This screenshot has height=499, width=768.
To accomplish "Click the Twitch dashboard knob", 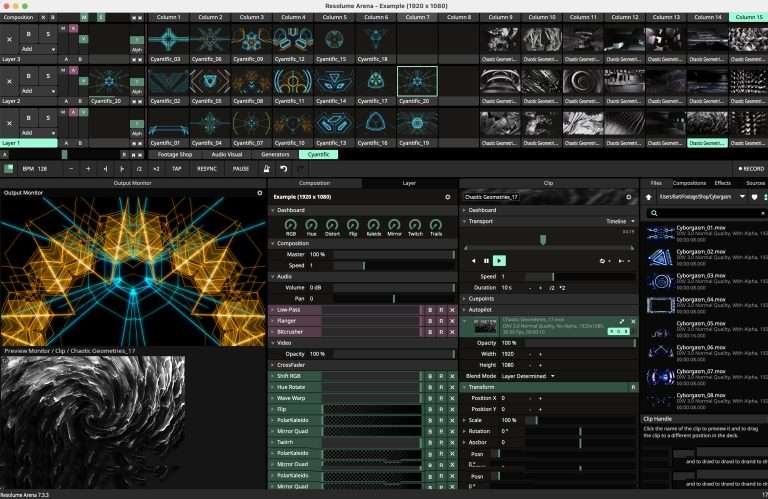I will point(415,225).
